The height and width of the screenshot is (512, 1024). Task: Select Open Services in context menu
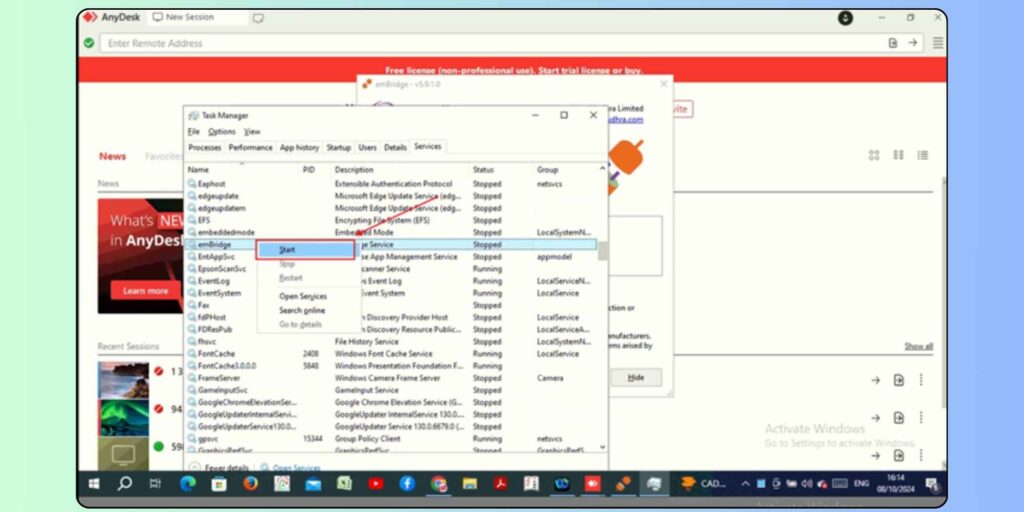tap(303, 296)
